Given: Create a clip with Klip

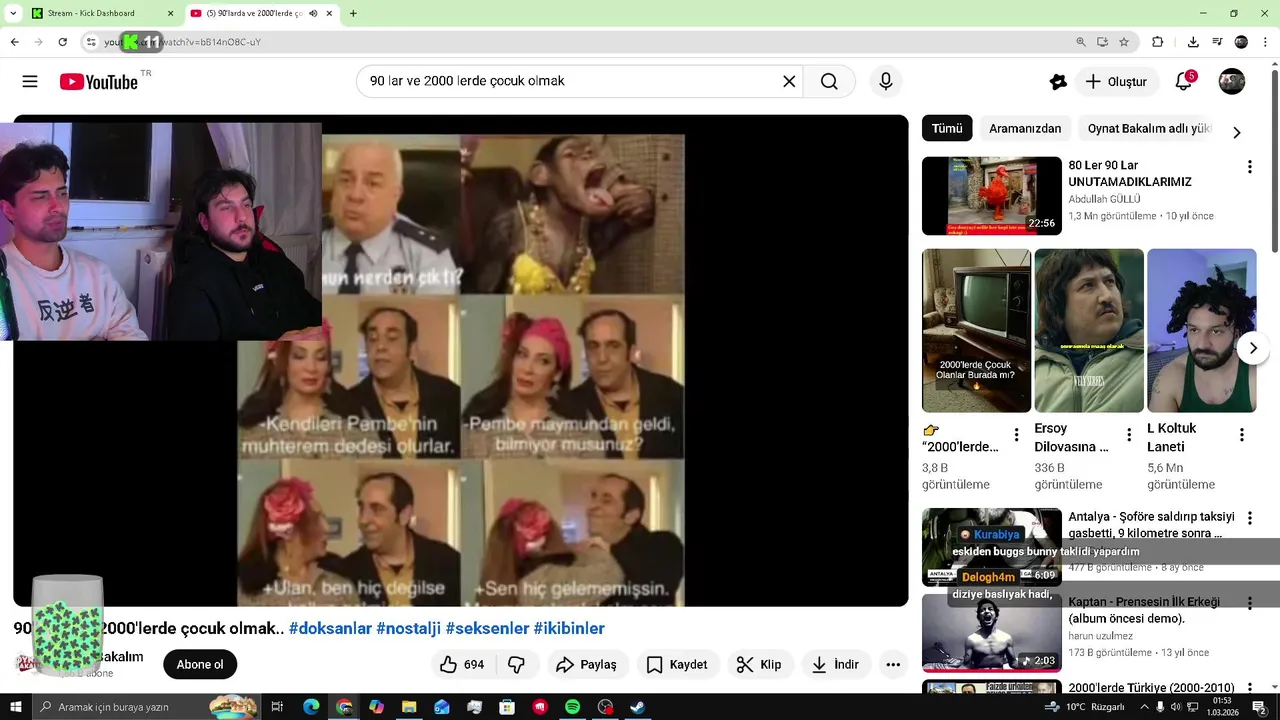Looking at the screenshot, I should point(759,664).
